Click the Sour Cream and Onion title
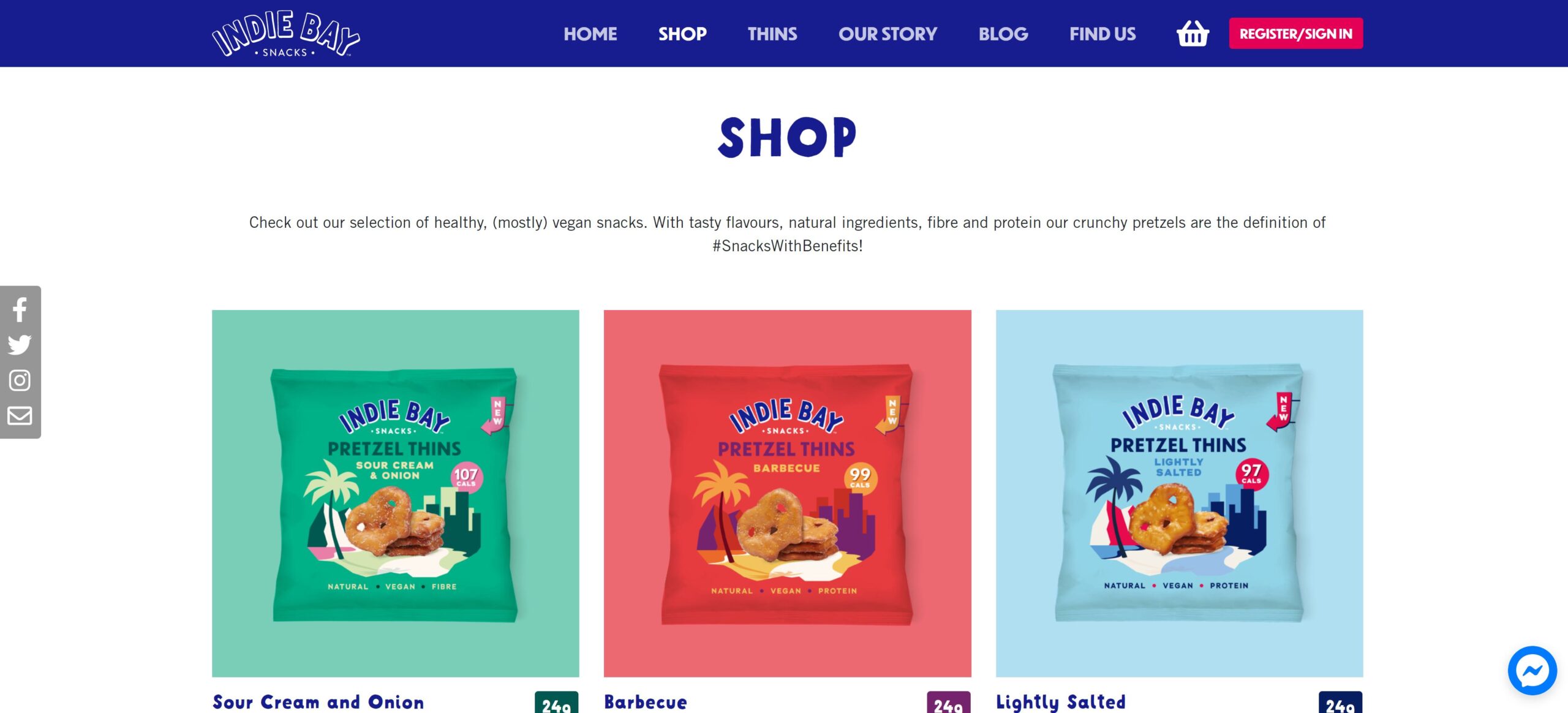 point(318,702)
